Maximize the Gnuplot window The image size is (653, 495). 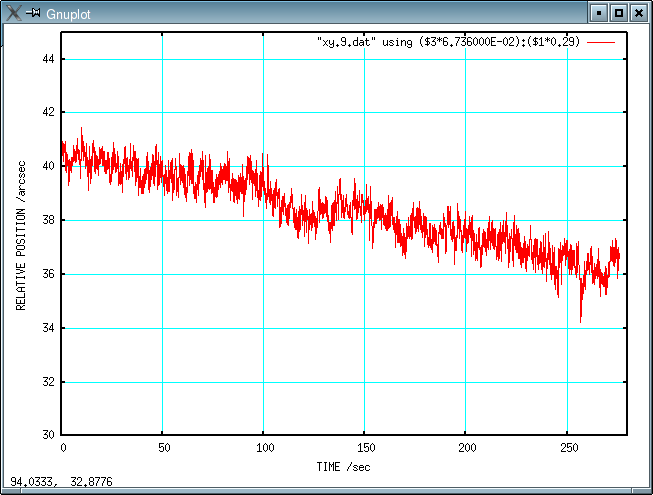pyautogui.click(x=619, y=13)
